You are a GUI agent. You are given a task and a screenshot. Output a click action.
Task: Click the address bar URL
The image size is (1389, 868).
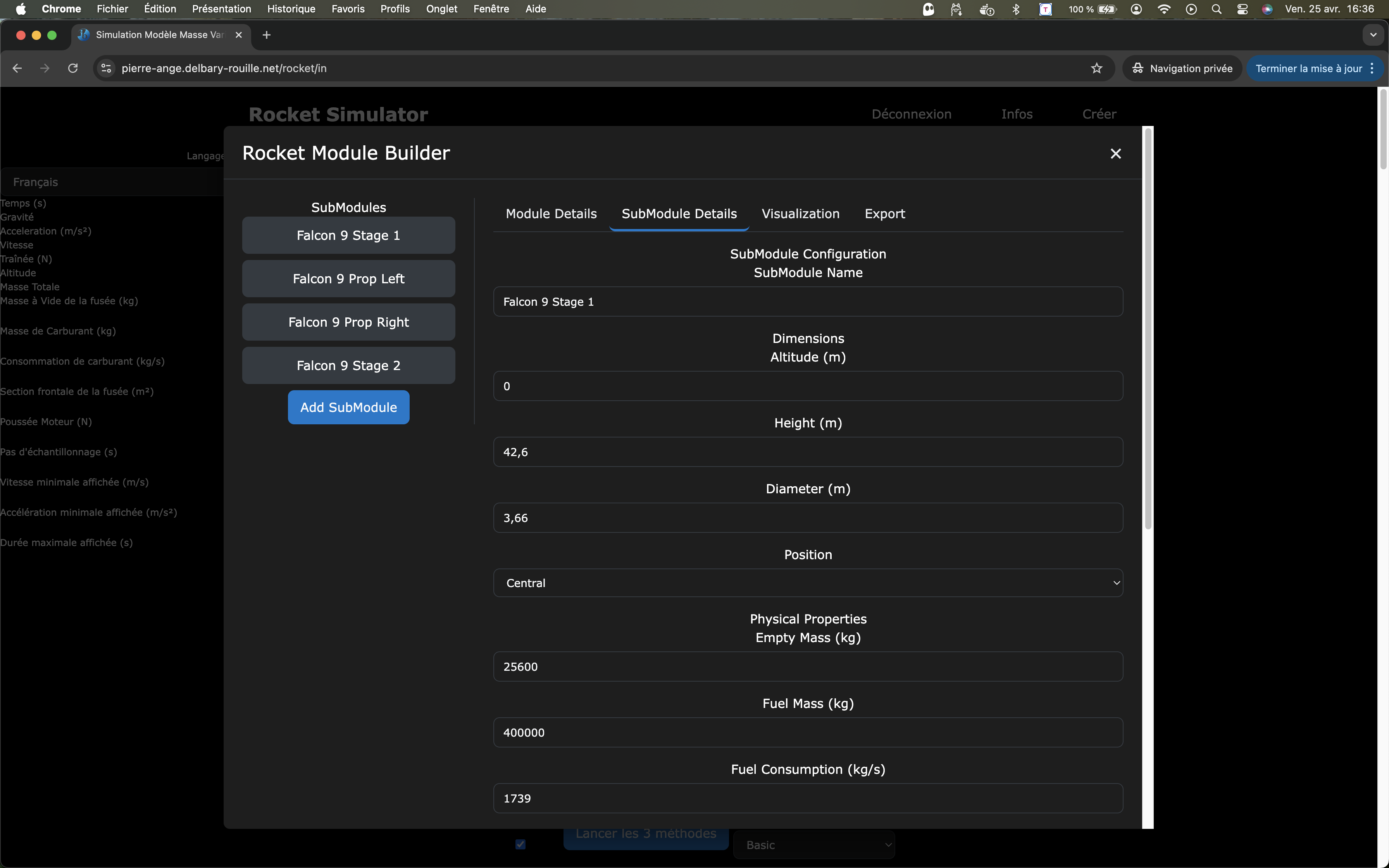pyautogui.click(x=224, y=68)
